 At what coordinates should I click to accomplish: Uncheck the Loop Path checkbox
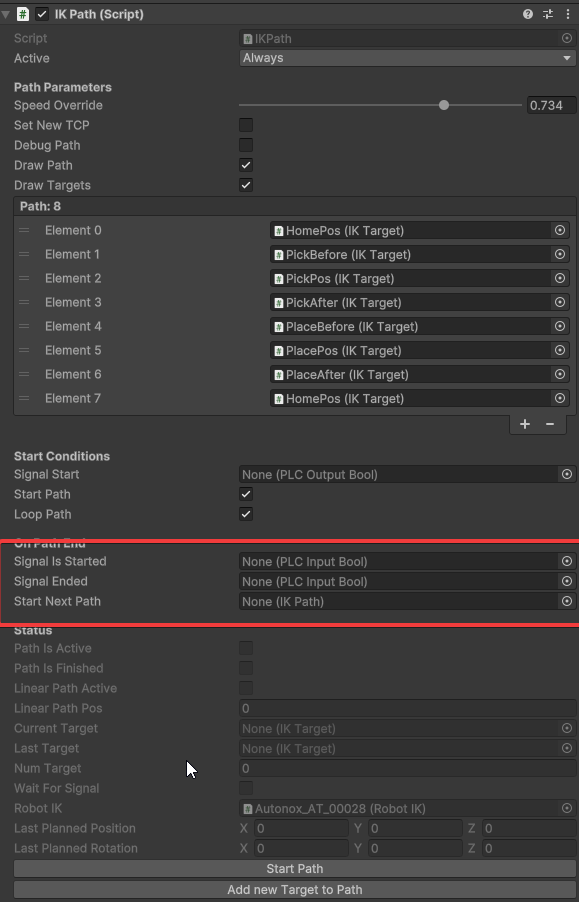(246, 514)
